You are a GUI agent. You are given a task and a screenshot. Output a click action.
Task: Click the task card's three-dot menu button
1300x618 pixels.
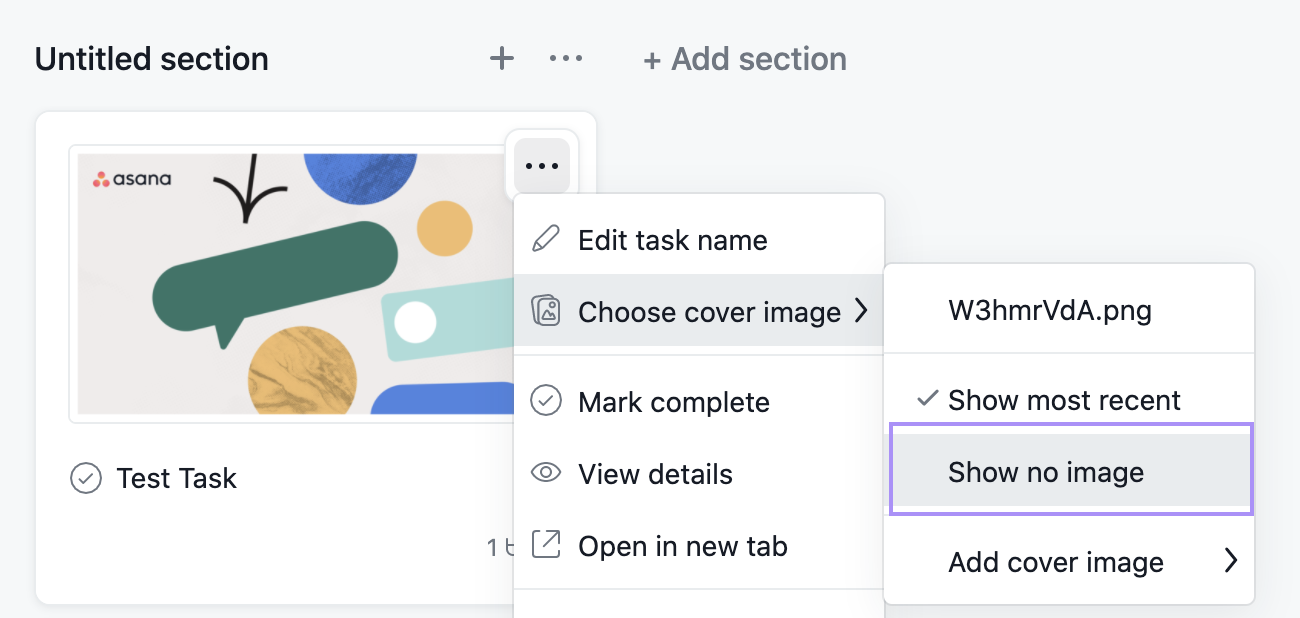(x=542, y=166)
